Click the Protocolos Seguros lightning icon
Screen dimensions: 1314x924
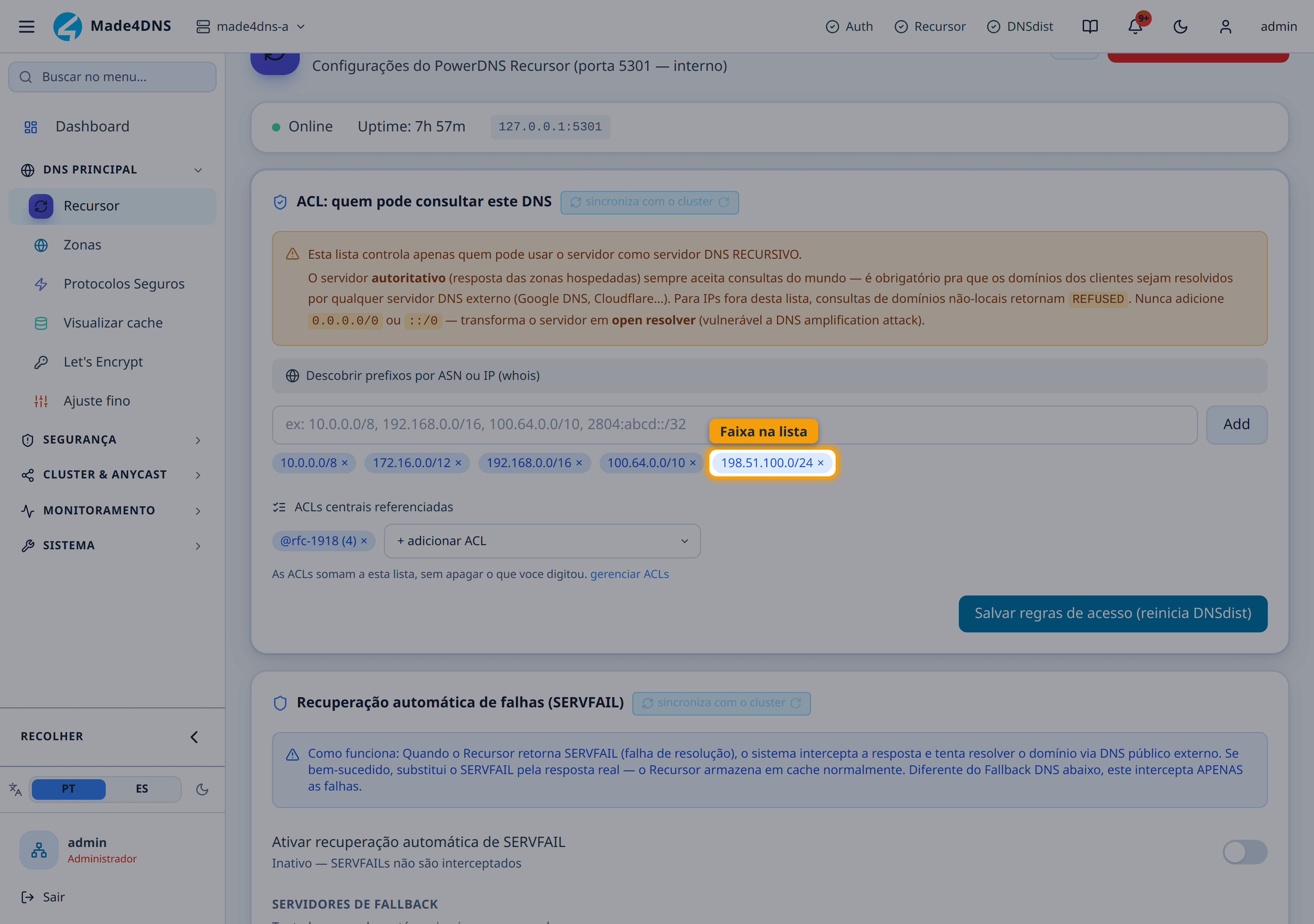[x=41, y=284]
